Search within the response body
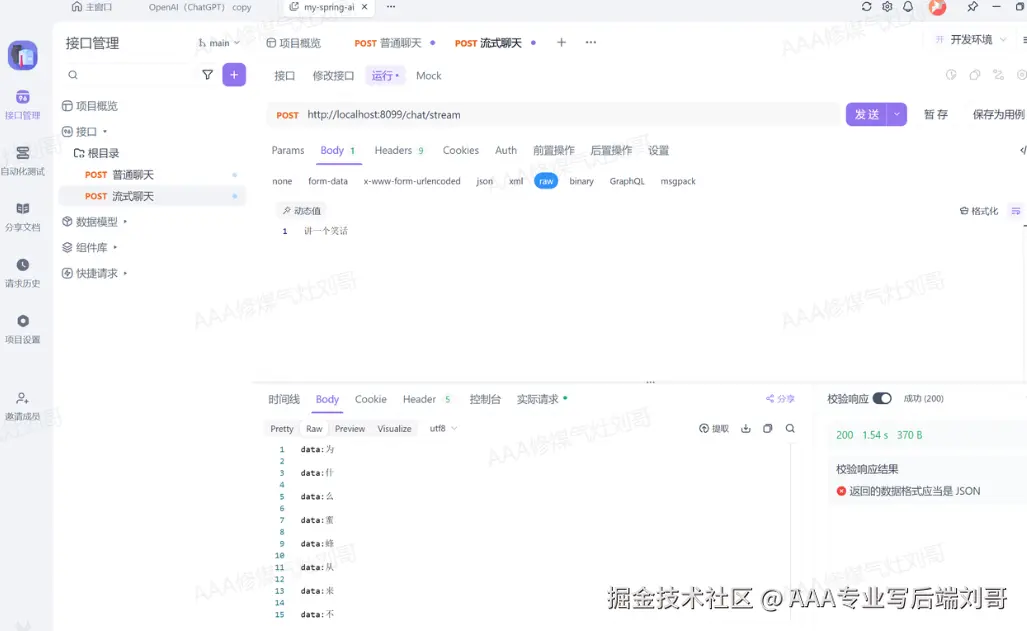 coord(790,429)
